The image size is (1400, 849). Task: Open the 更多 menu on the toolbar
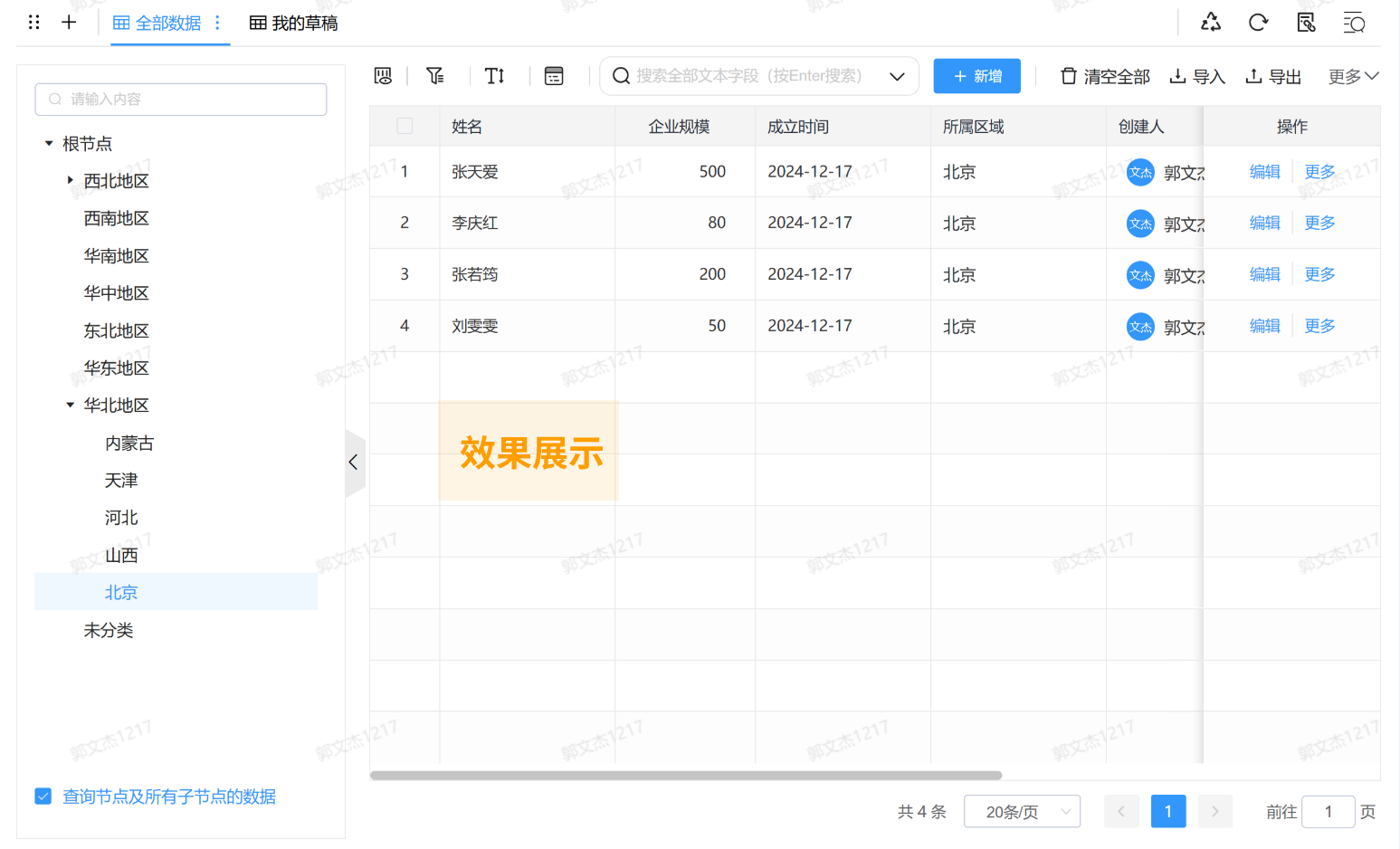click(x=1352, y=76)
